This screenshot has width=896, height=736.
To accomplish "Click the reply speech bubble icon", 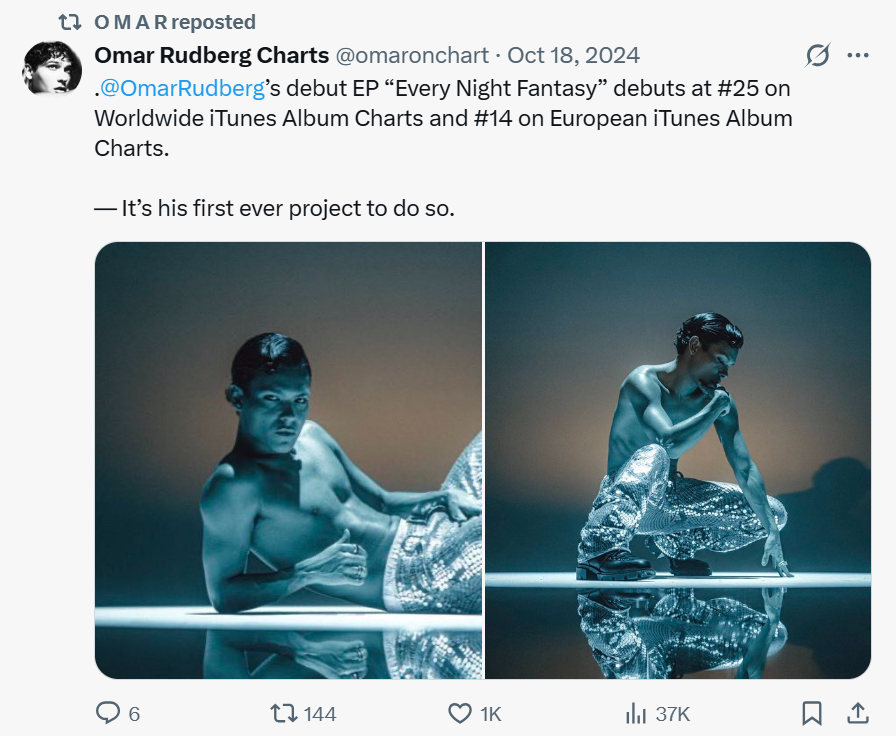I will coord(108,713).
